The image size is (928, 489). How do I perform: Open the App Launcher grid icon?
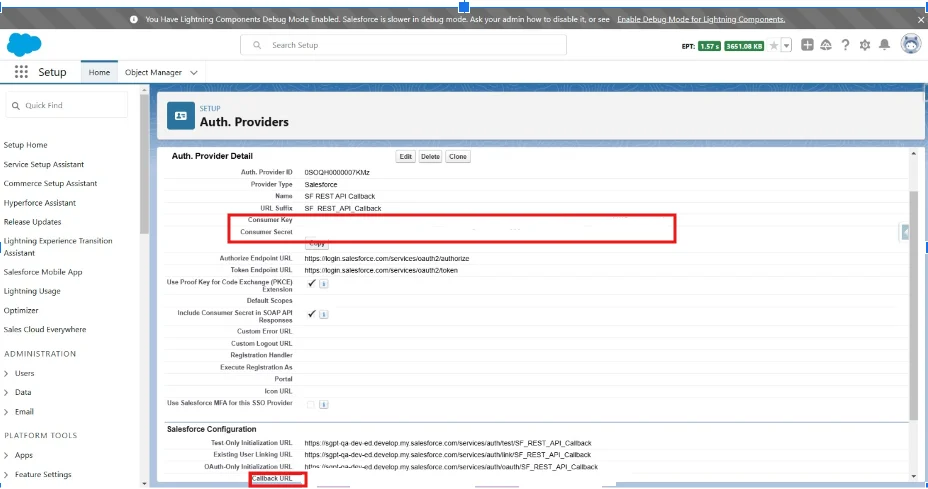[22, 72]
